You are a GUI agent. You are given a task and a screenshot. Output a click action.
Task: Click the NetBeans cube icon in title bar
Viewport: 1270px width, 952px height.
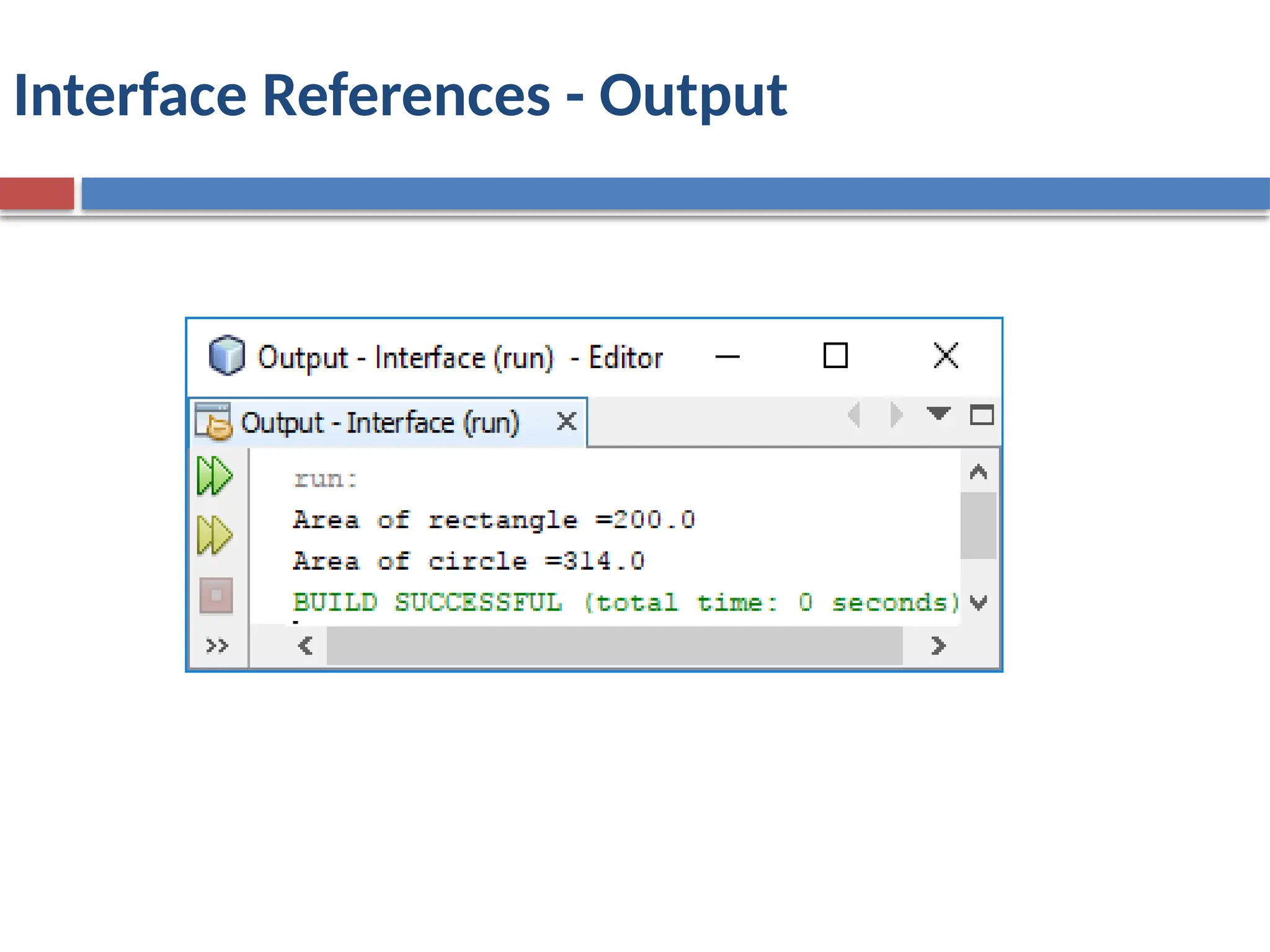coord(227,355)
